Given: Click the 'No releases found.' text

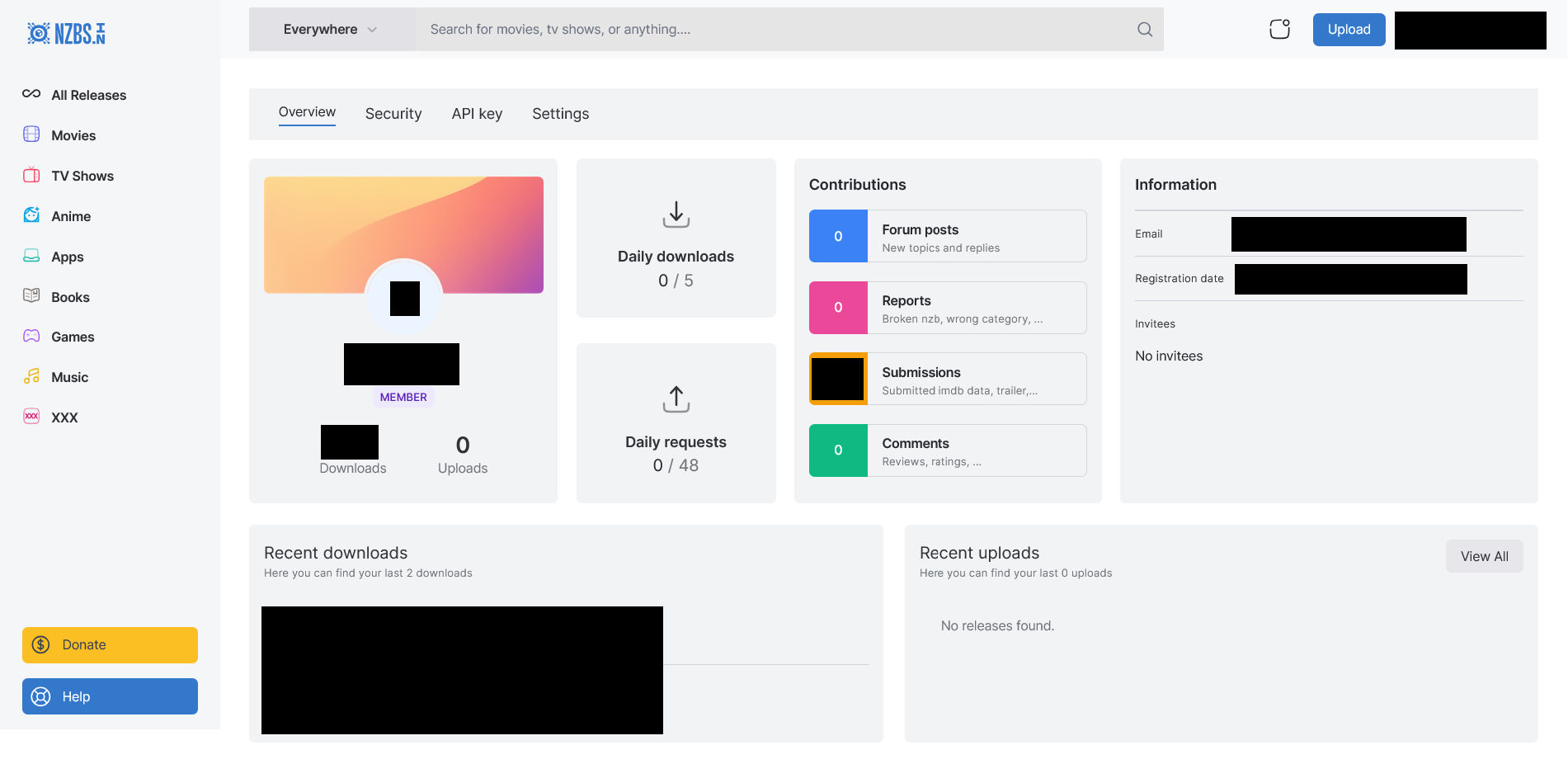Looking at the screenshot, I should coord(997,625).
